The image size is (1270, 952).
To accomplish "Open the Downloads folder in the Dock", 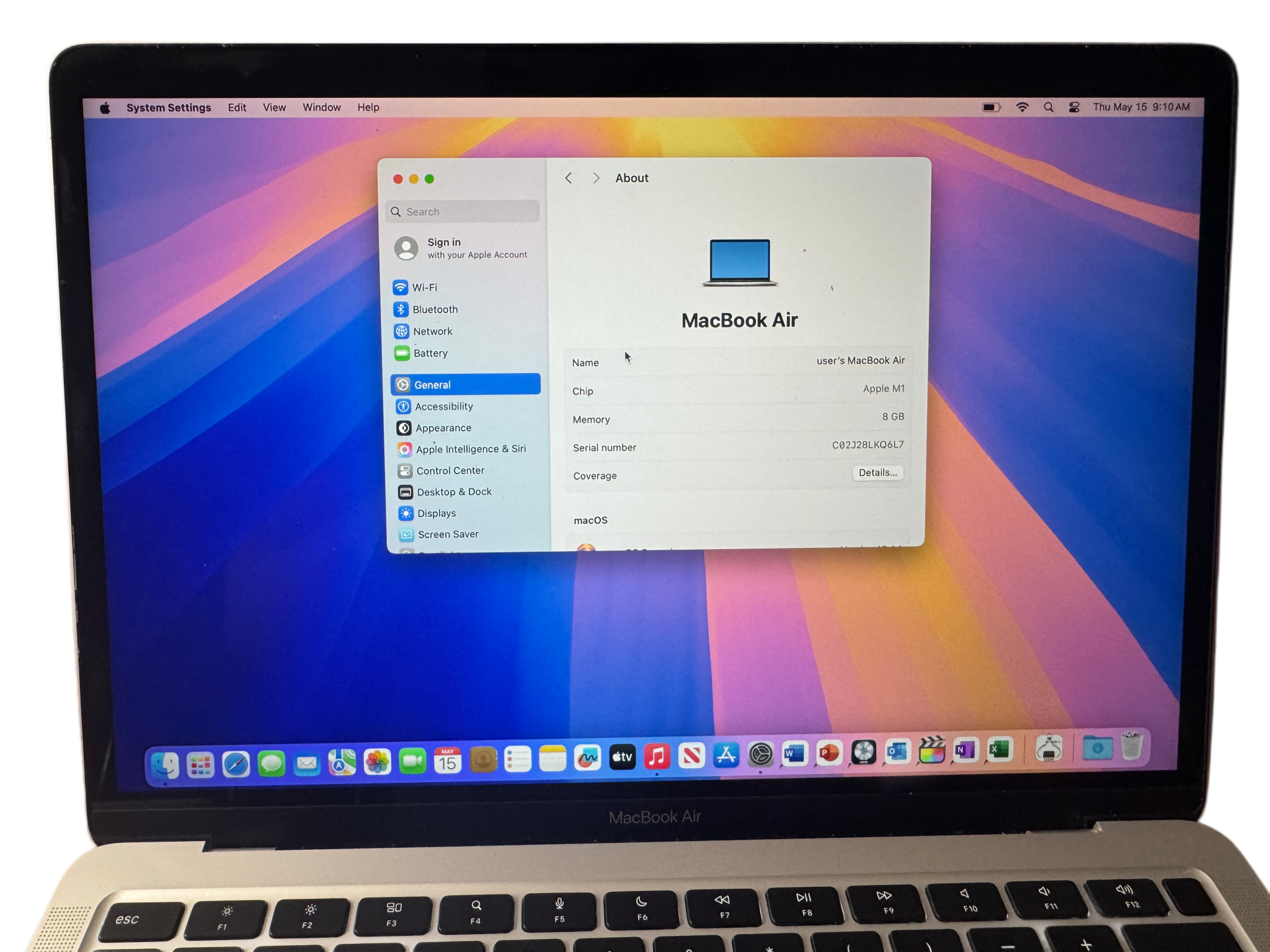I will 1096,748.
